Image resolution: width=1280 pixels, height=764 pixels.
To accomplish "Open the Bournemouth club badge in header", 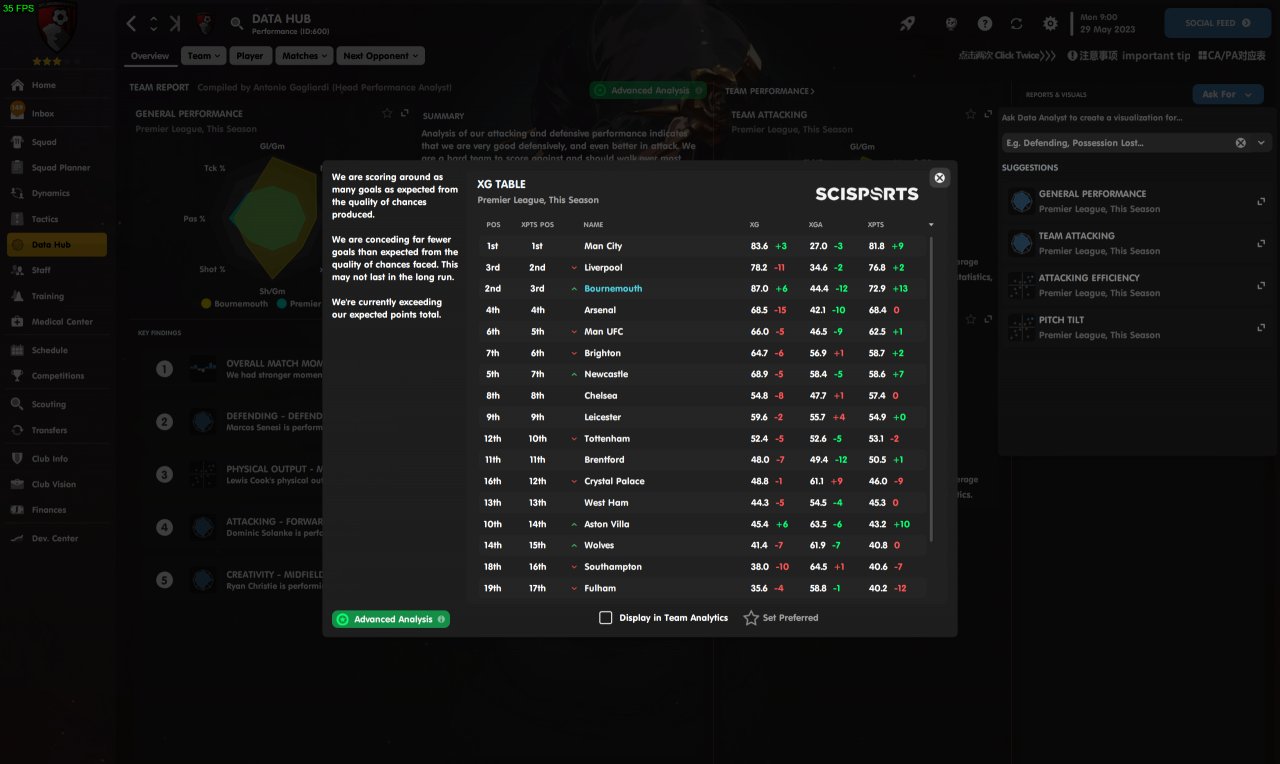I will pos(205,23).
